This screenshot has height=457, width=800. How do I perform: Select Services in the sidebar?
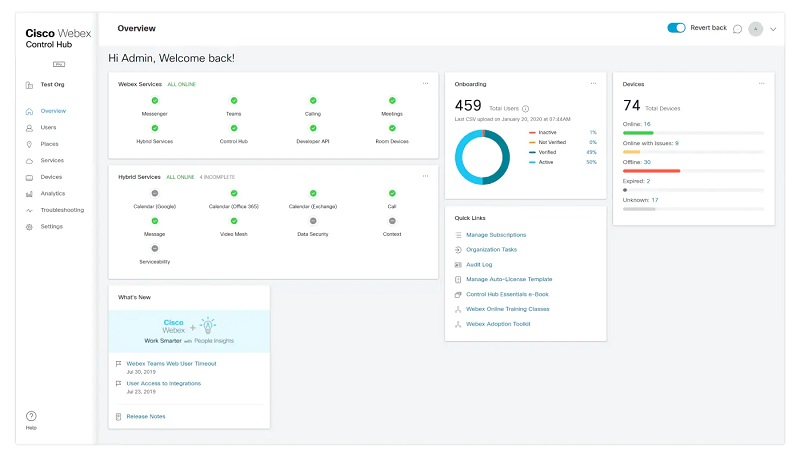pyautogui.click(x=52, y=160)
